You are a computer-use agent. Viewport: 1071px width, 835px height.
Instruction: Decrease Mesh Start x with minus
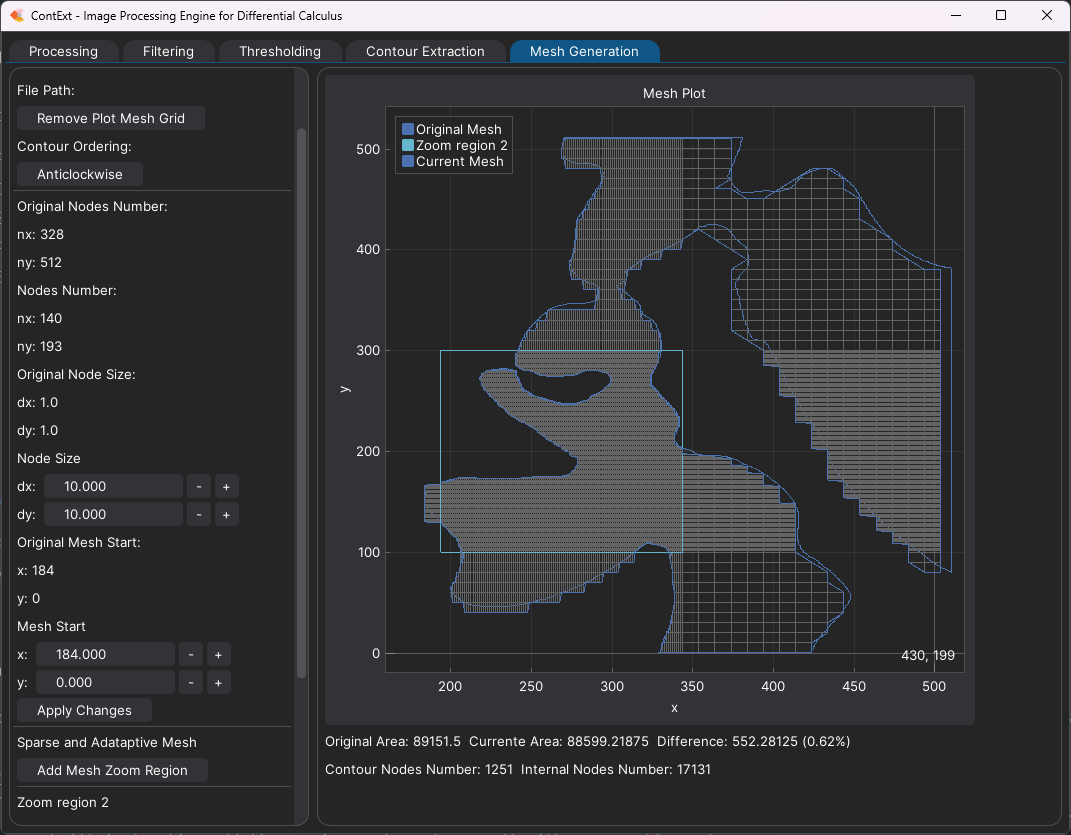click(190, 655)
